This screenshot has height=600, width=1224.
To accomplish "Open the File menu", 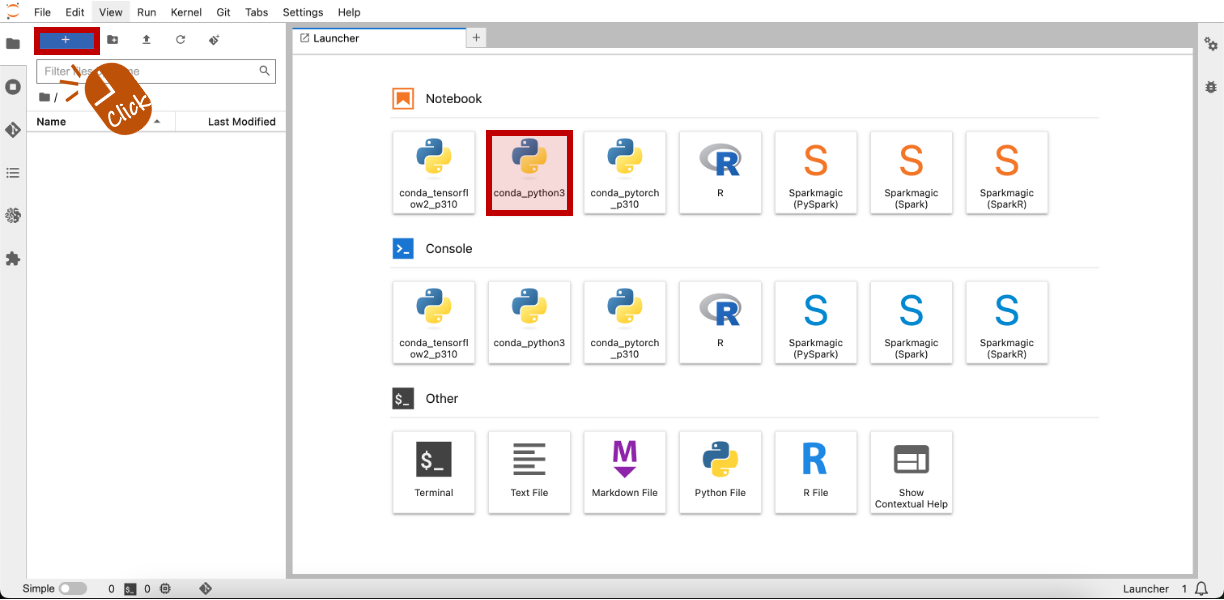I will pos(42,12).
